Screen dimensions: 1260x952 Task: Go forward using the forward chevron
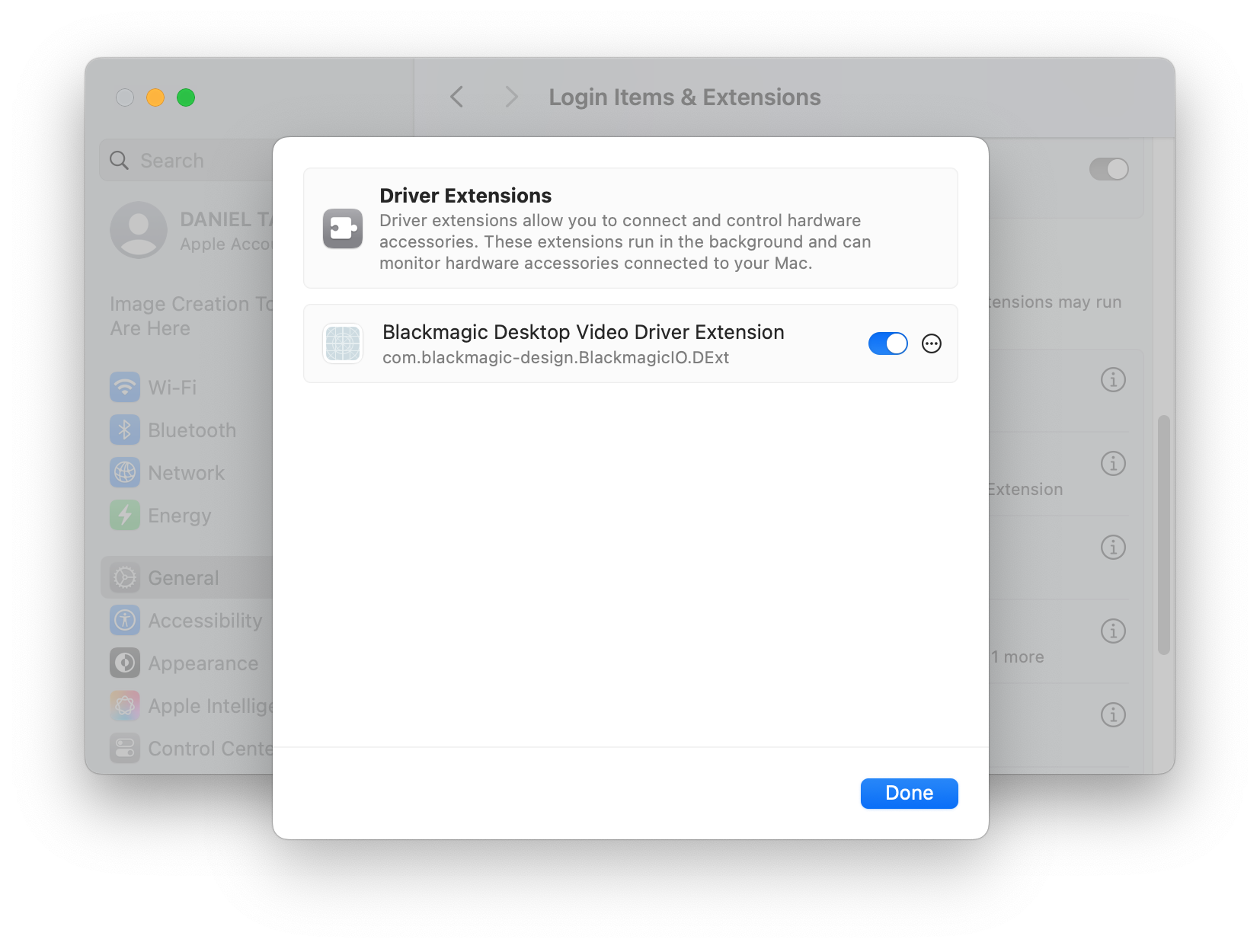[x=511, y=97]
